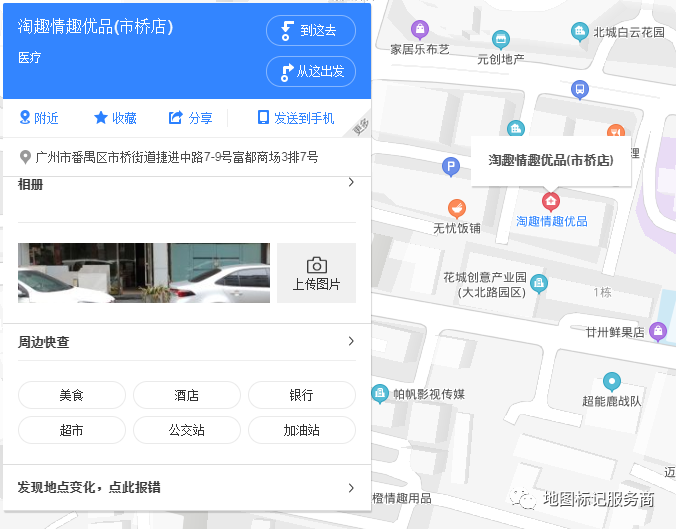The image size is (676, 529).
Task: Select the purple 廿卅鲜果店 shop marker
Action: click(x=658, y=331)
